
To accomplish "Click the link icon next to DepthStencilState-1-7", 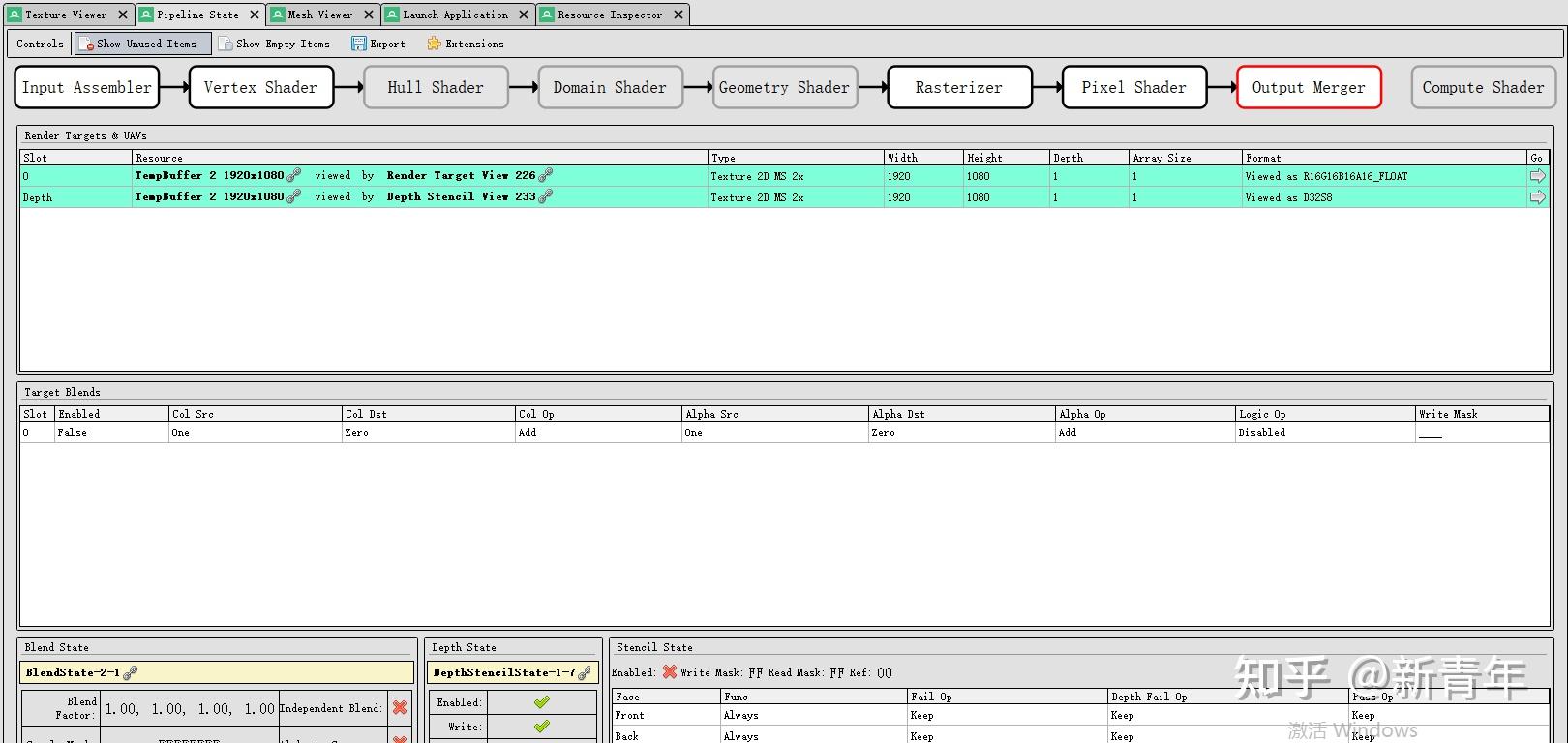I will tap(585, 672).
